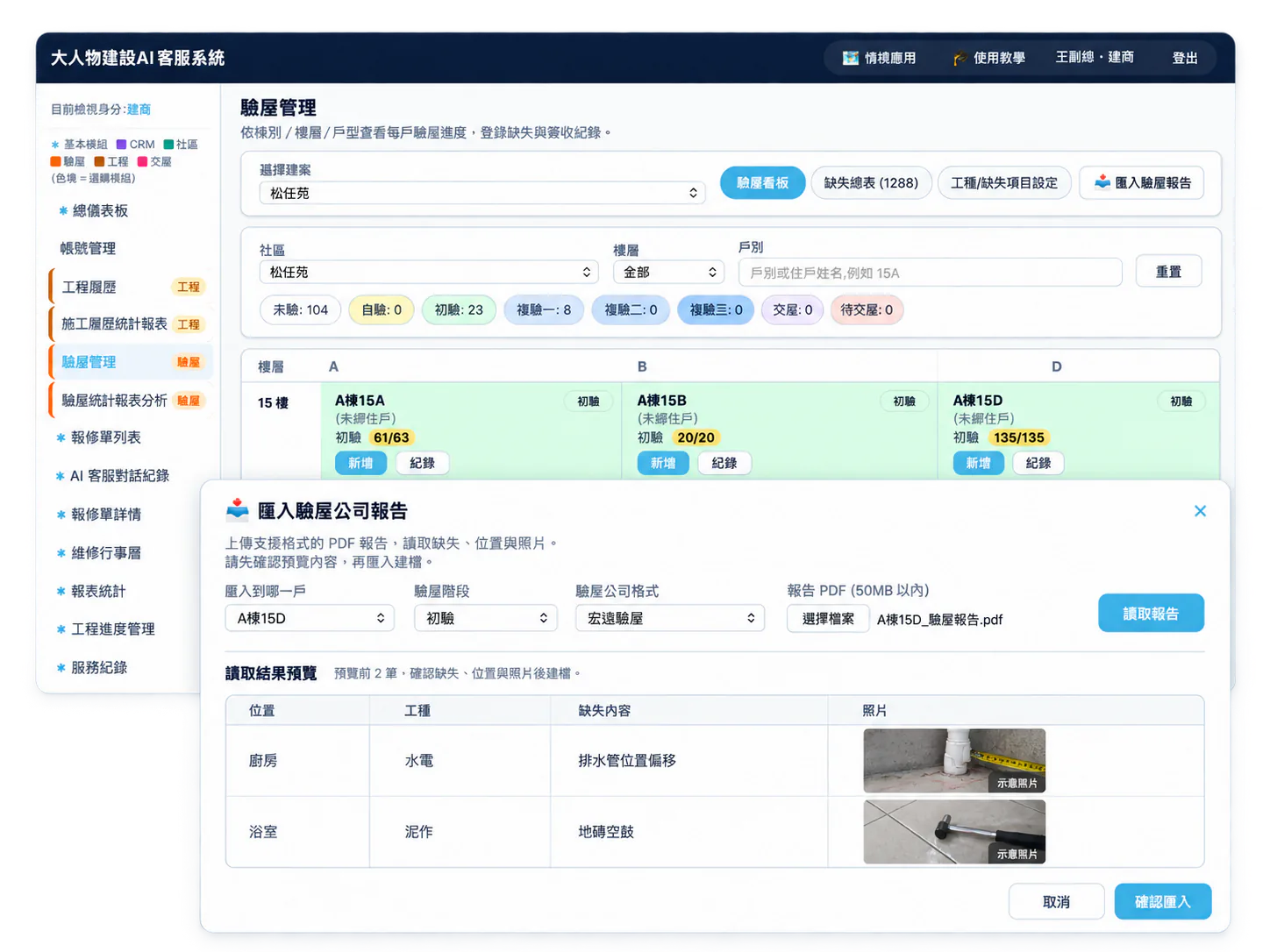Open 工種/缺失項目設定 tab

[1004, 182]
